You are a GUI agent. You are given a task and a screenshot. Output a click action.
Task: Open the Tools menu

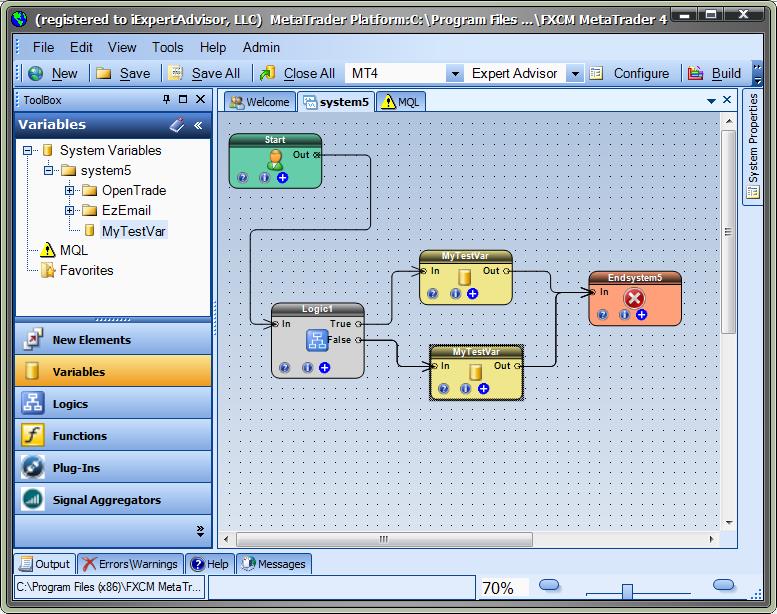point(167,47)
